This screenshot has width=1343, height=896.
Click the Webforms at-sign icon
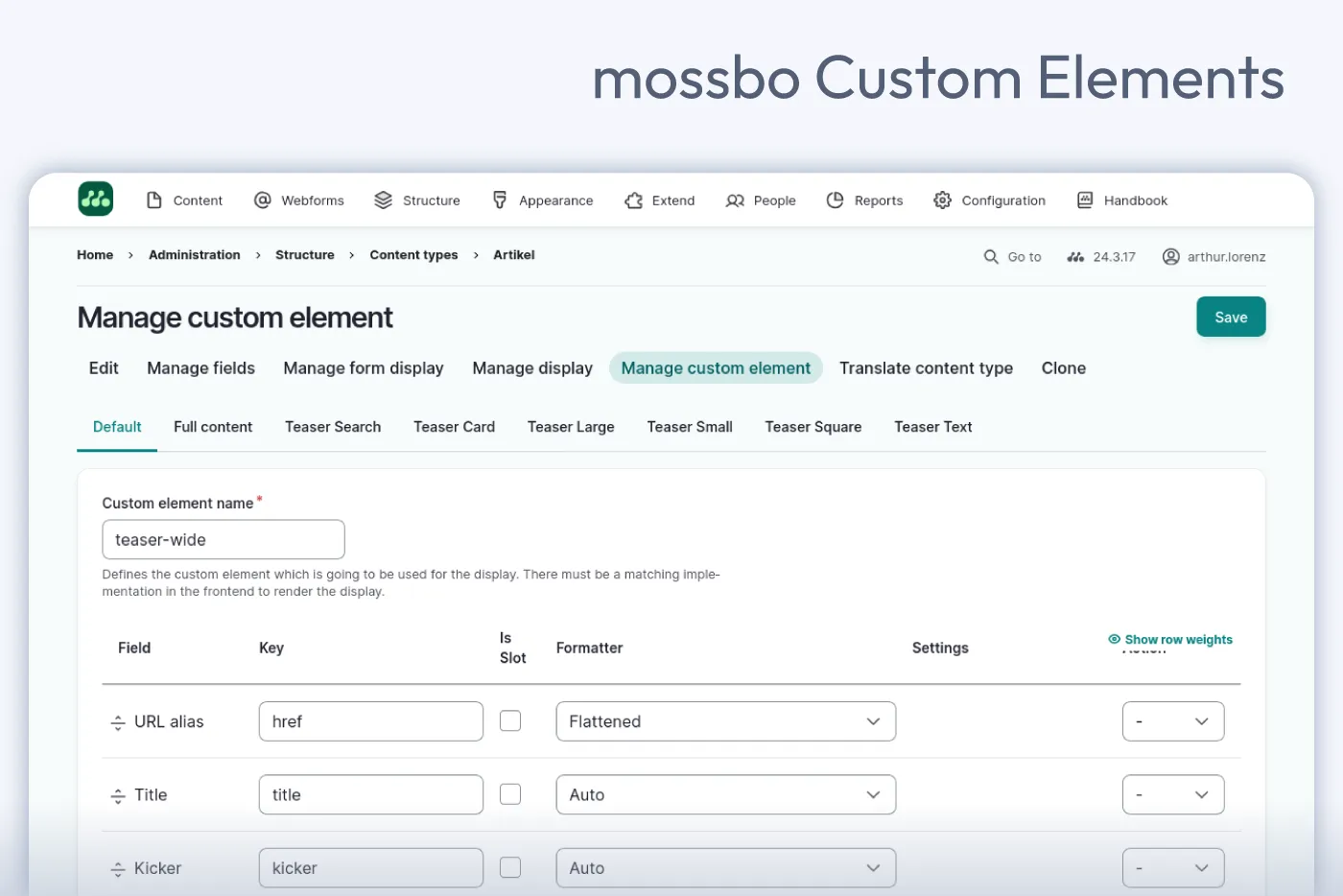click(262, 200)
